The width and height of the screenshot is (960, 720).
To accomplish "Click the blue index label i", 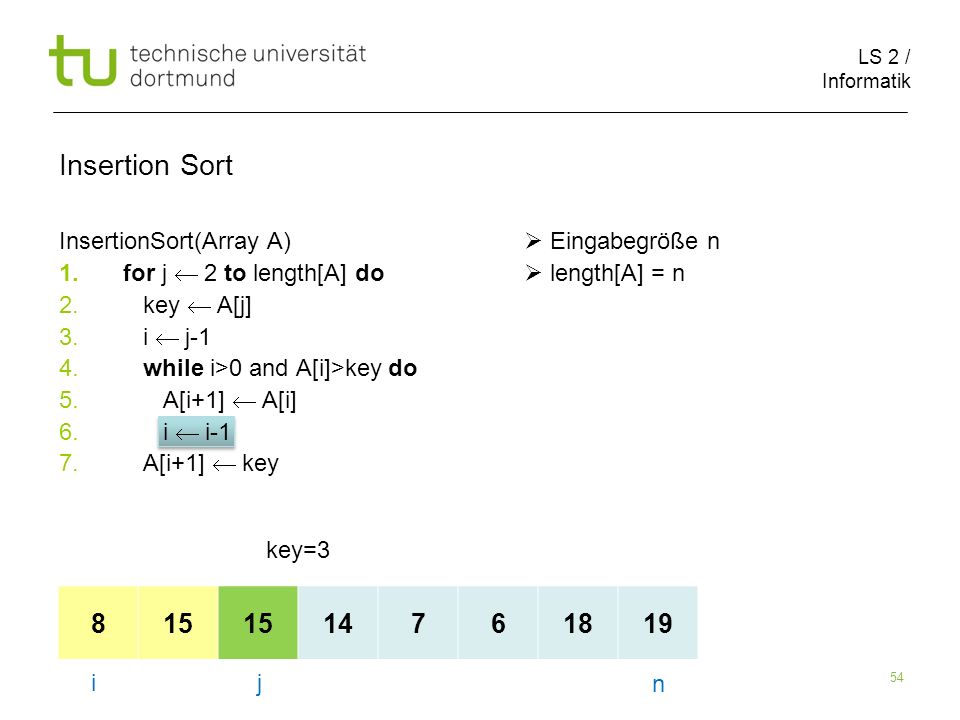I will [x=93, y=682].
